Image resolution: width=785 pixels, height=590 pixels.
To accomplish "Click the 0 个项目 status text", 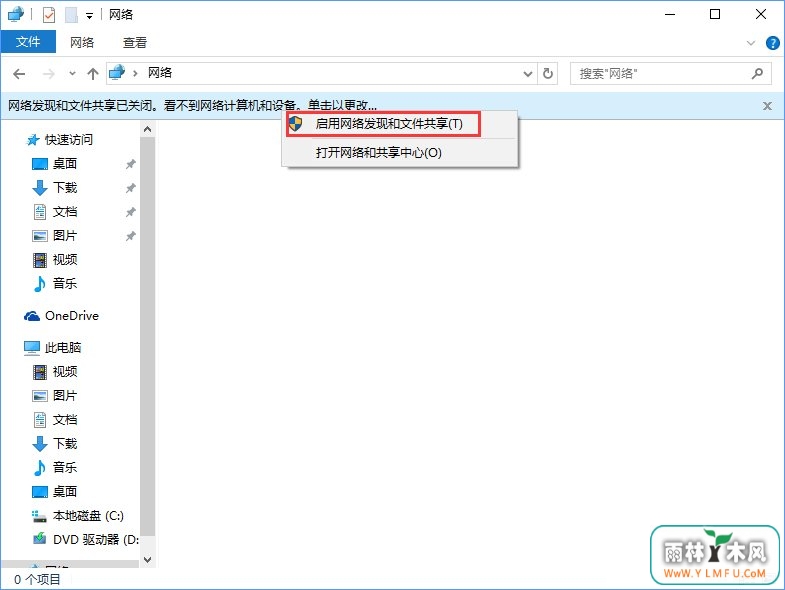I will click(x=37, y=579).
